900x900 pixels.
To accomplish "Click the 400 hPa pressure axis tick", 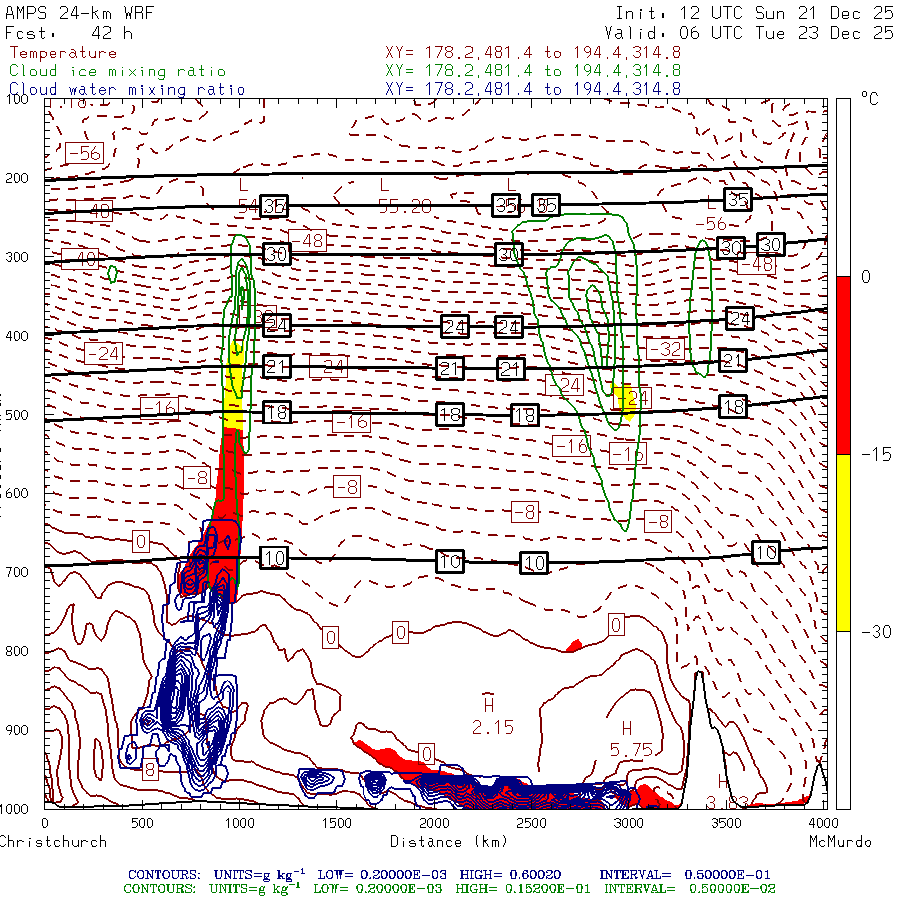I will pyautogui.click(x=17, y=336).
